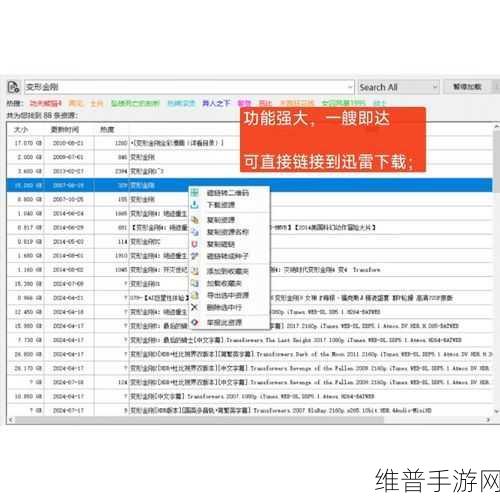The width and height of the screenshot is (500, 500).
Task: Select the highlighted blue result row
Action: pyautogui.click(x=250, y=185)
